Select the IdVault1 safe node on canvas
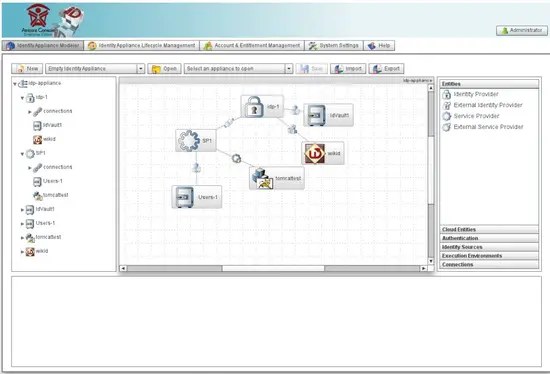This screenshot has height=374, width=550. tap(328, 115)
